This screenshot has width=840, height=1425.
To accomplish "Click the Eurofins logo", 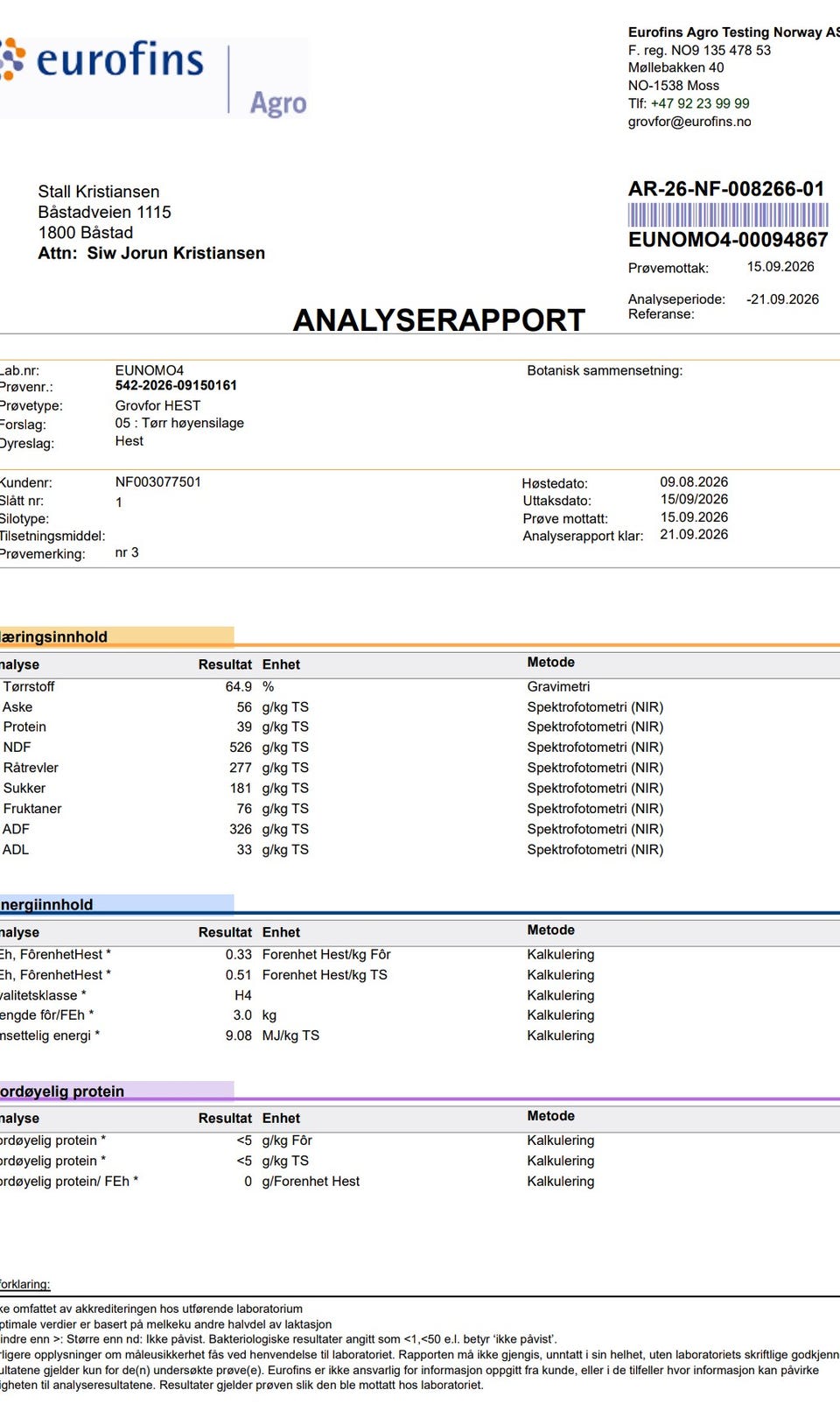I will [101, 60].
